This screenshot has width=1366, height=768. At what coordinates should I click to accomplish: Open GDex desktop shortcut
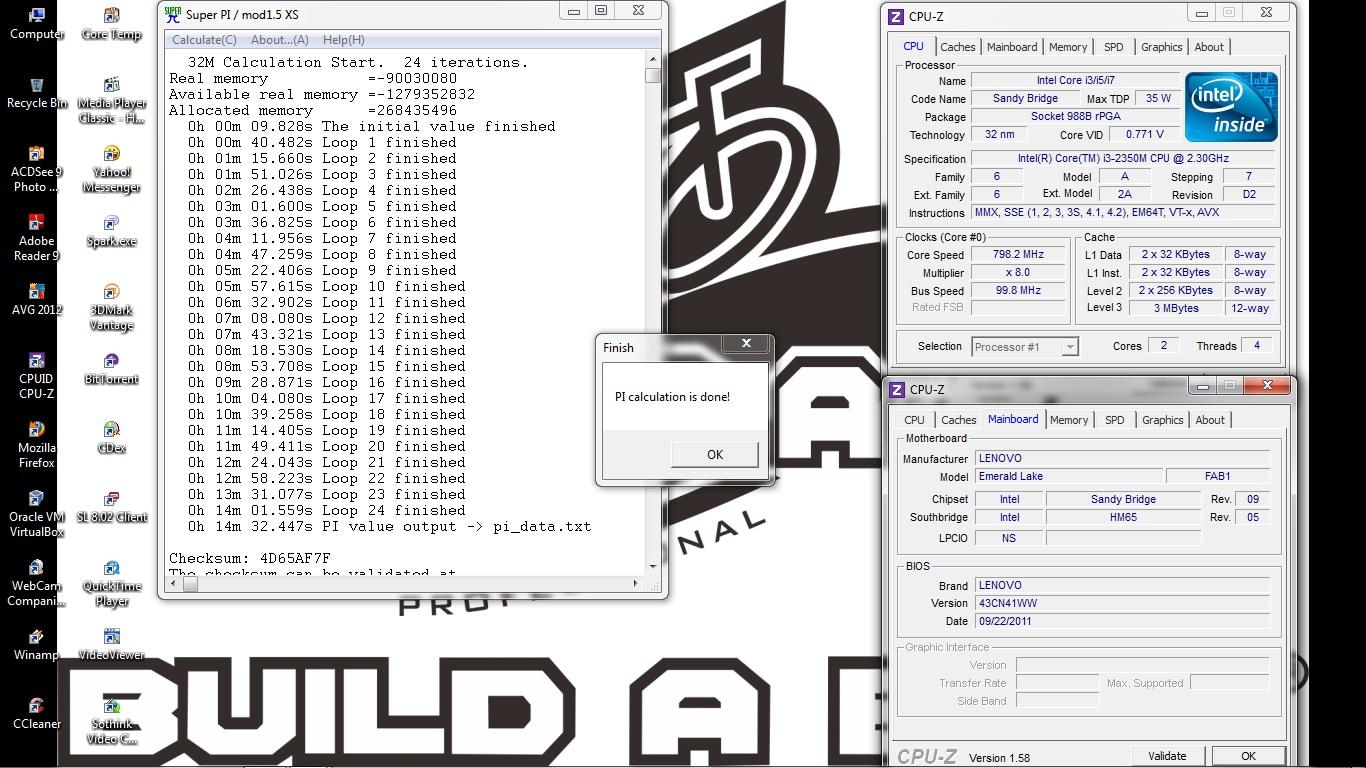(111, 438)
